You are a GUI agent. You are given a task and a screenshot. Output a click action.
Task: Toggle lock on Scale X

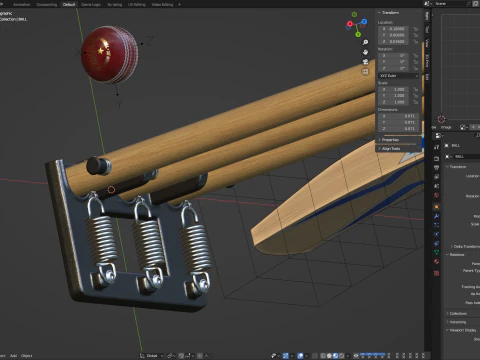coord(416,89)
